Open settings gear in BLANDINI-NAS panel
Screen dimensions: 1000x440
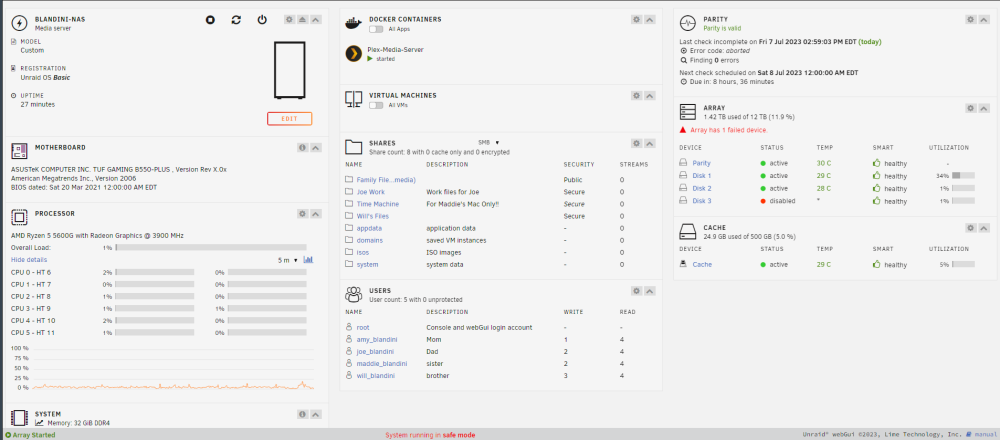290,20
